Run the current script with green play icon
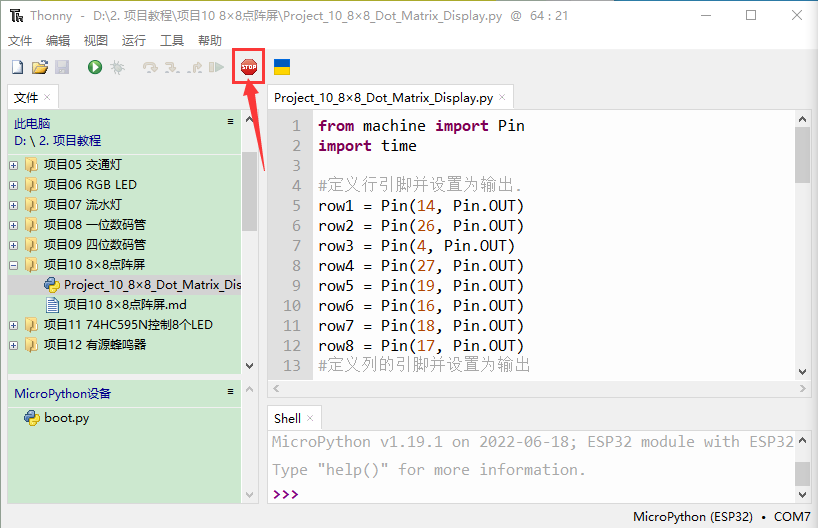Viewport: 818px width, 528px height. click(x=94, y=67)
